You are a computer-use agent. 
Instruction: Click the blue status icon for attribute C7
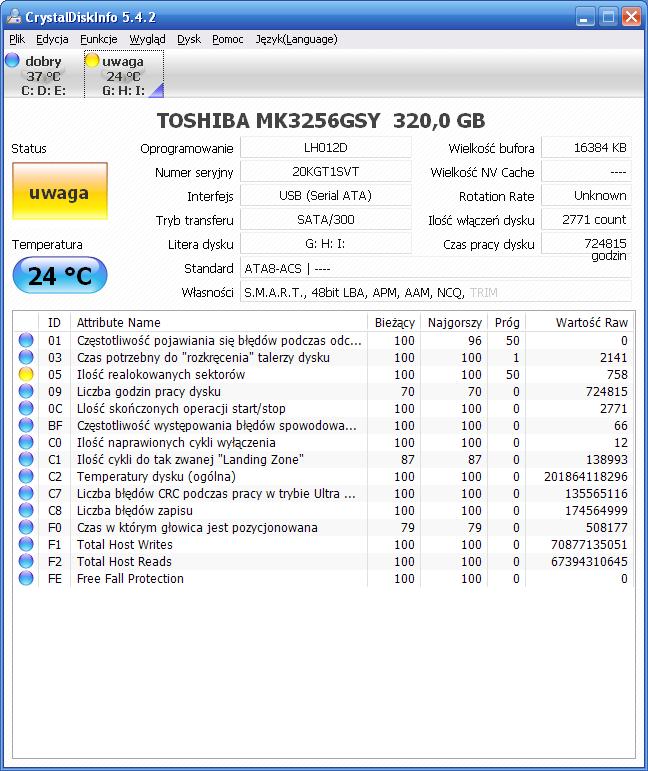(x=26, y=494)
